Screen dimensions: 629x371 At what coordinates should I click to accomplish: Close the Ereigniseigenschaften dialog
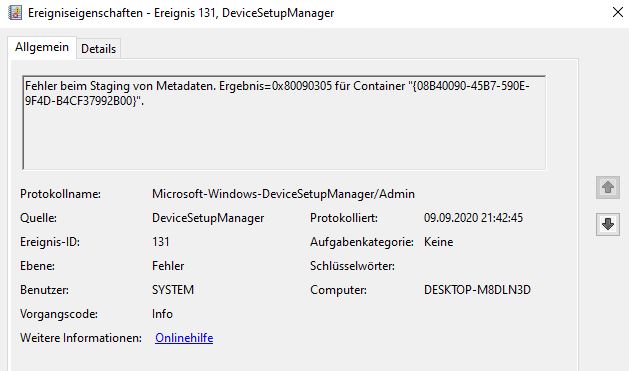coord(618,12)
